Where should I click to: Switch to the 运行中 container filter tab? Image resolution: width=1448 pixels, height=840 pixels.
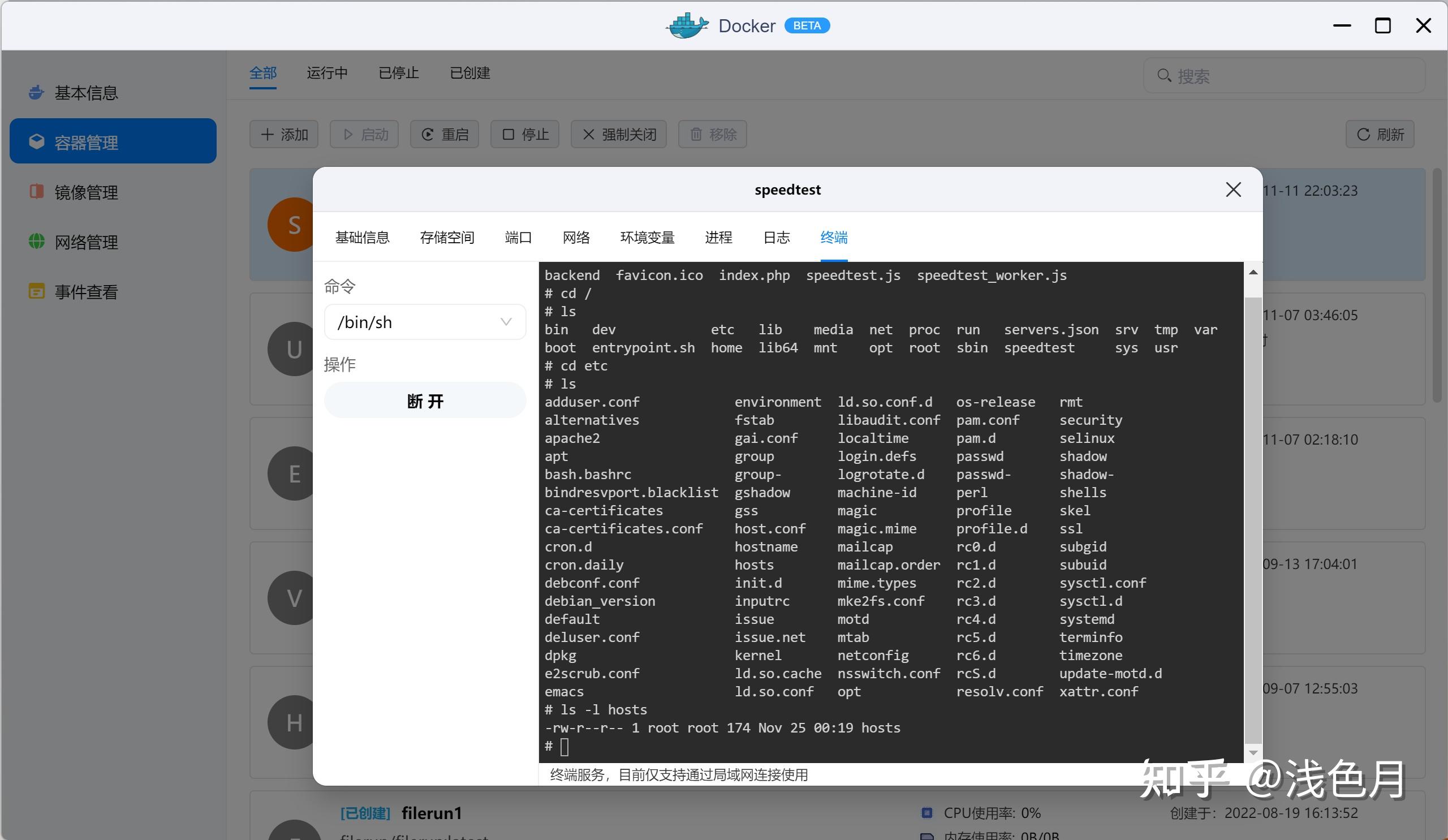[327, 73]
